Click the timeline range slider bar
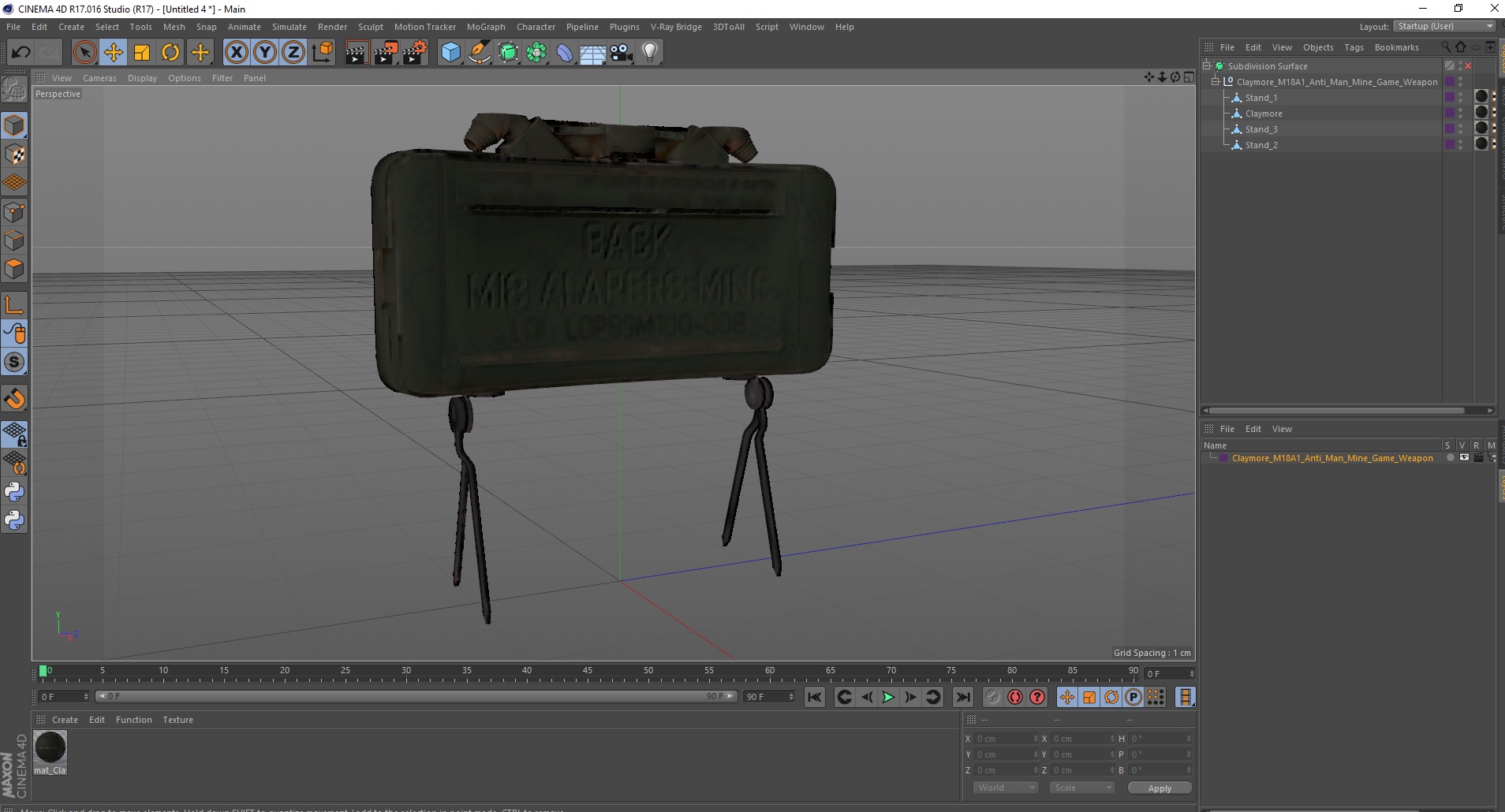This screenshot has height=812, width=1505. (x=416, y=696)
